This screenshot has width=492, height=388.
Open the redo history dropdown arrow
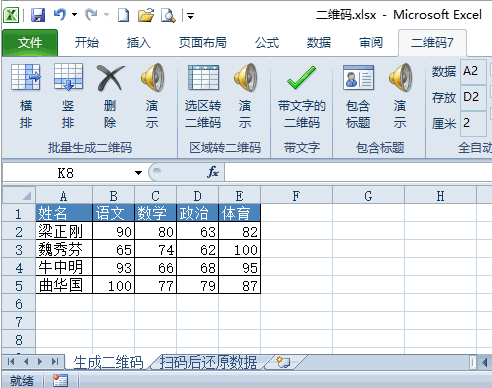point(107,15)
